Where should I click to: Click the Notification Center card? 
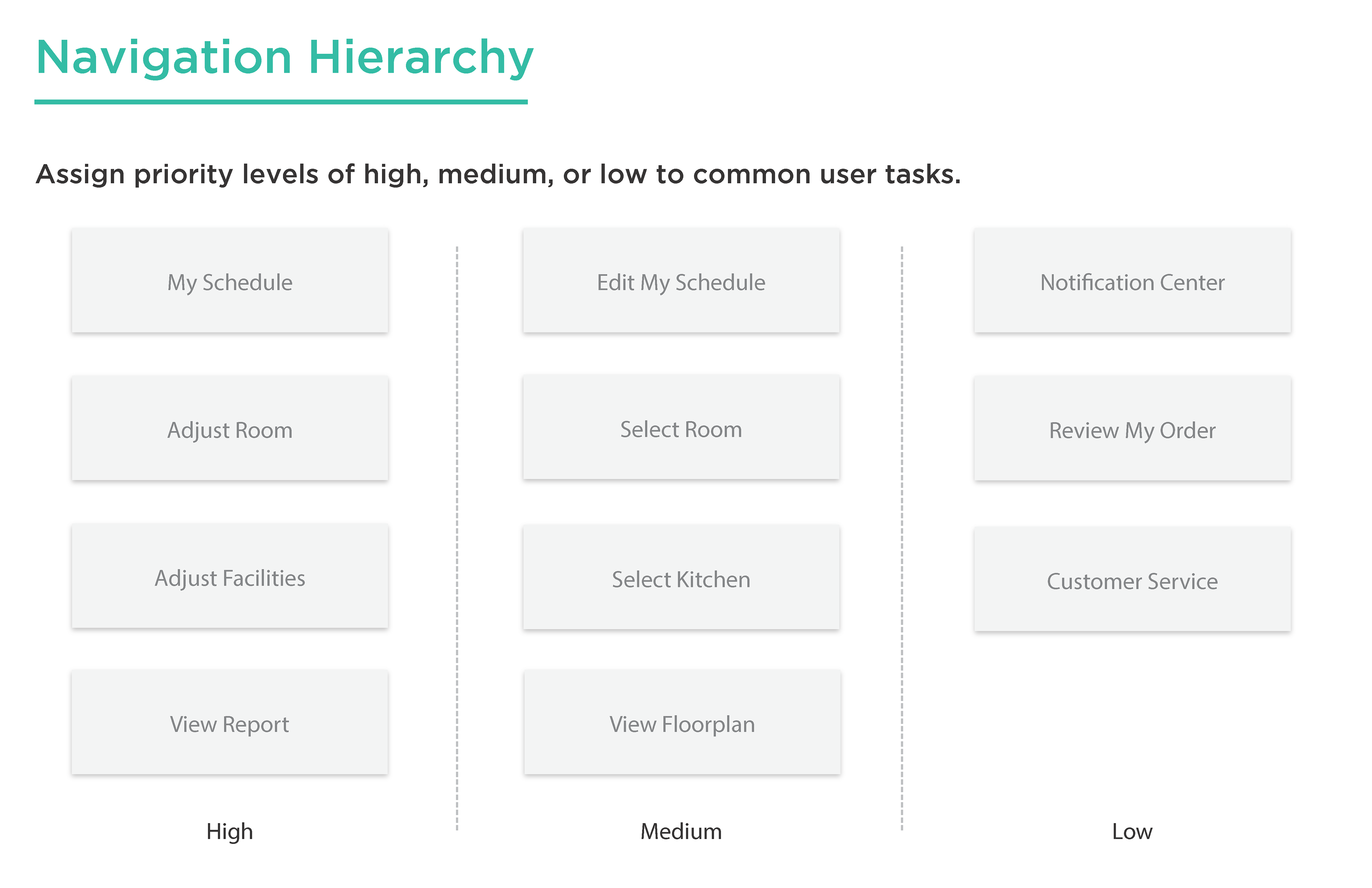[1132, 280]
